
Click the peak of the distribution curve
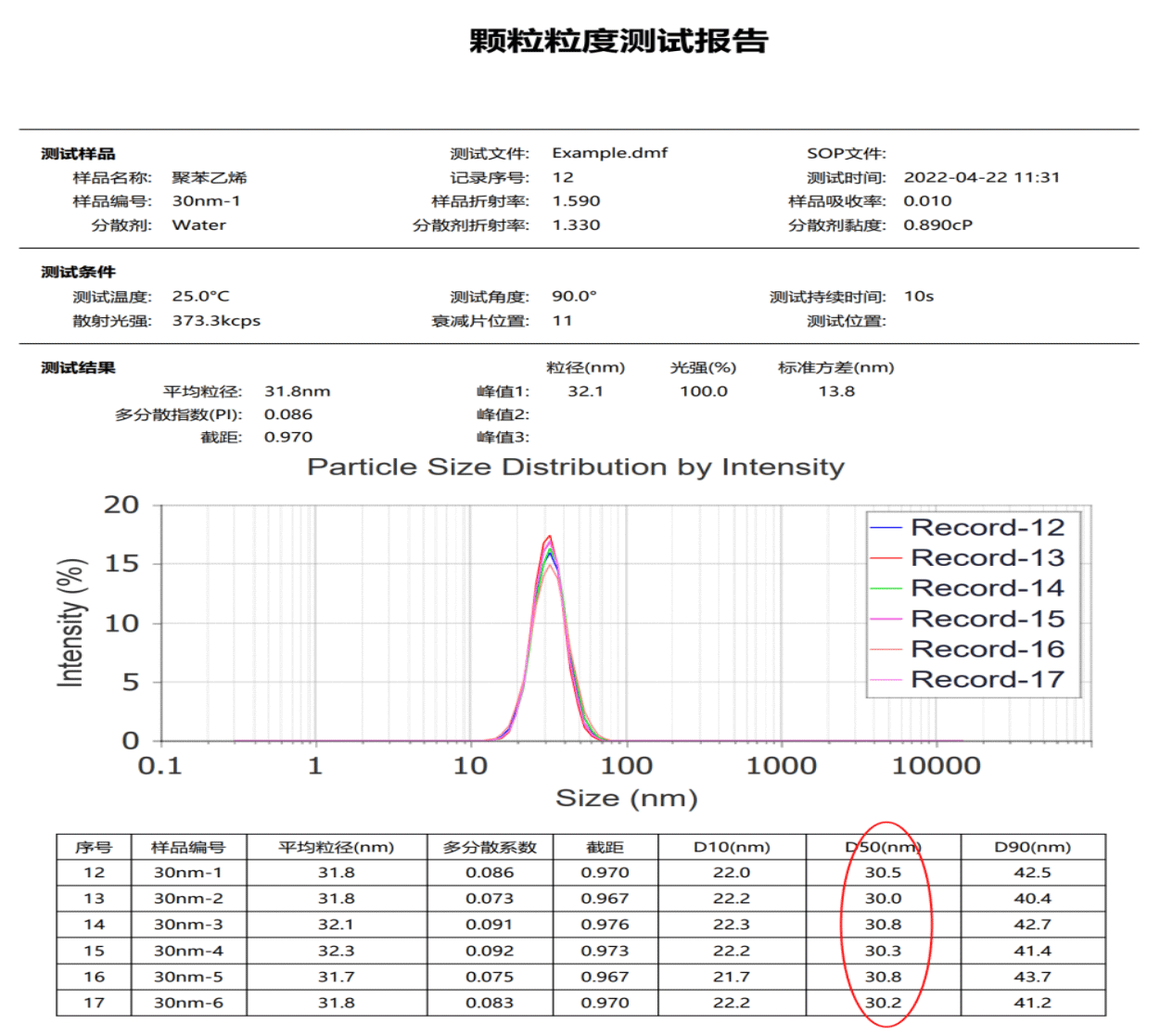[x=550, y=537]
